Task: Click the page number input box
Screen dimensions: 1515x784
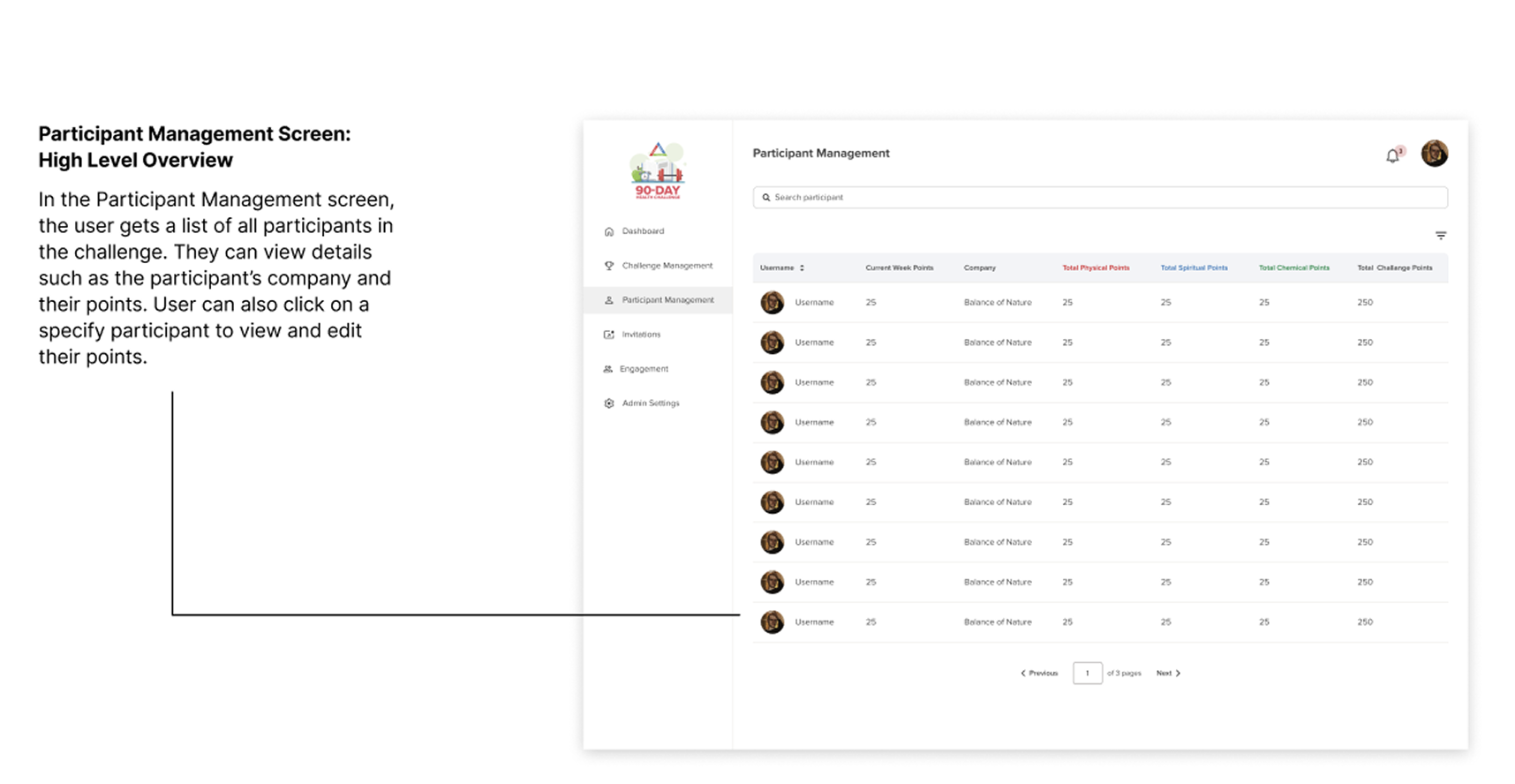Action: (1087, 673)
